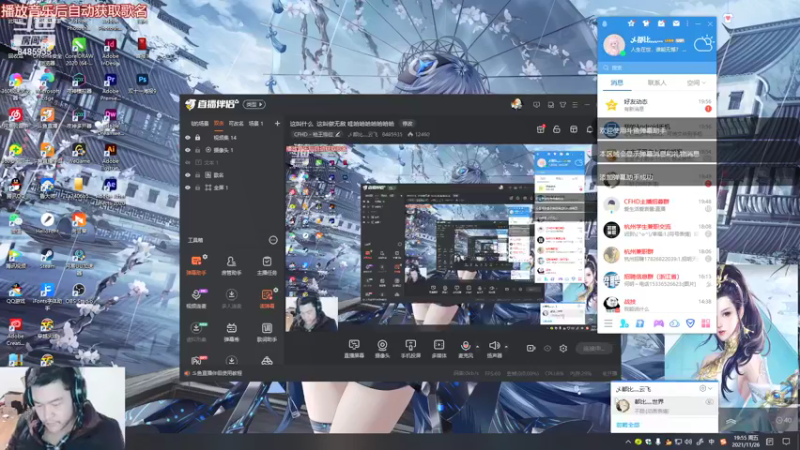
Task: Hide the 摄像头 1 source
Action: tap(188, 150)
